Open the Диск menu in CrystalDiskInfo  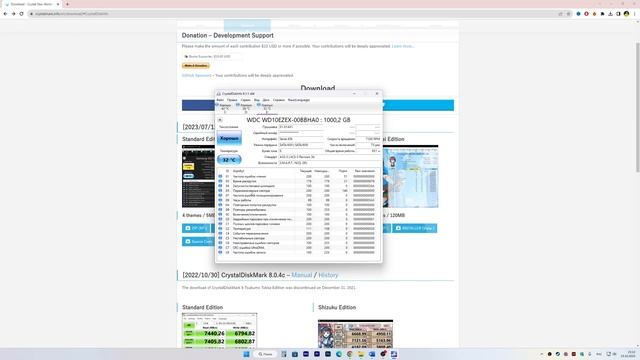pyautogui.click(x=266, y=100)
